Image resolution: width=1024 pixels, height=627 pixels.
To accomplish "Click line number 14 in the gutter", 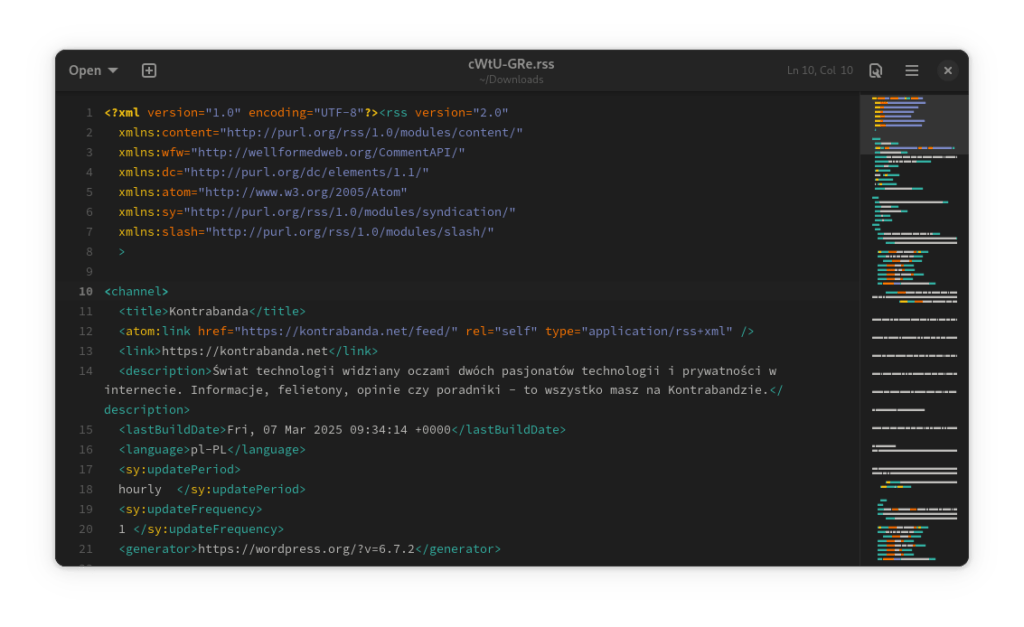I will pos(86,371).
